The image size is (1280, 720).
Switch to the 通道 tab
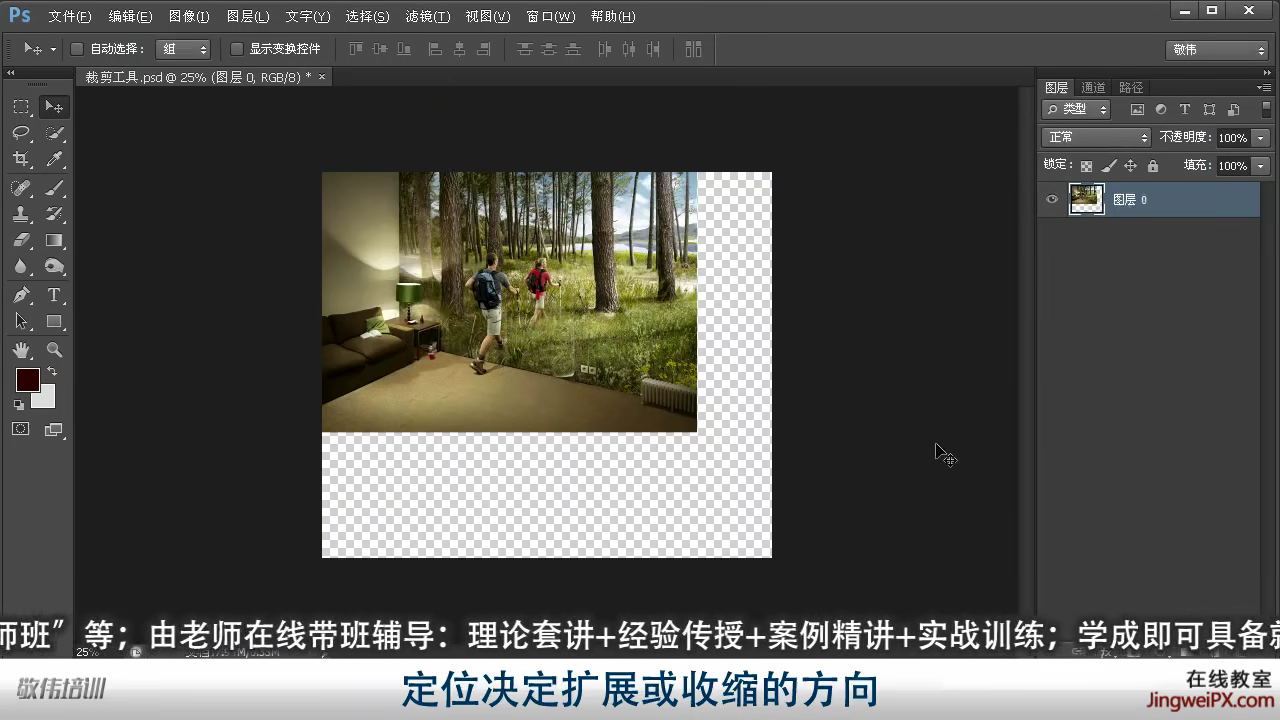tap(1093, 88)
